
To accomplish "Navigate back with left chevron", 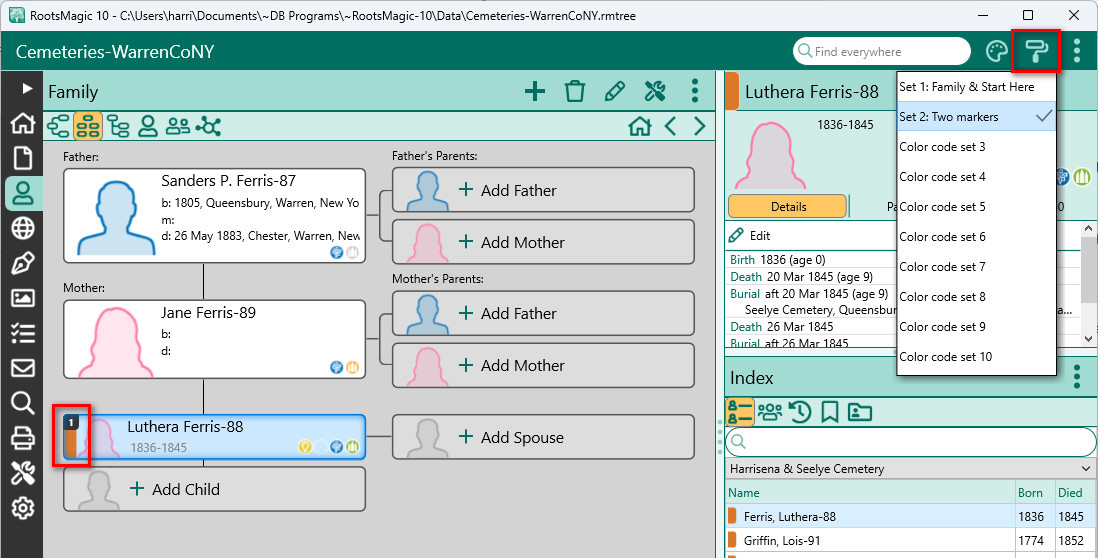I will pyautogui.click(x=670, y=126).
